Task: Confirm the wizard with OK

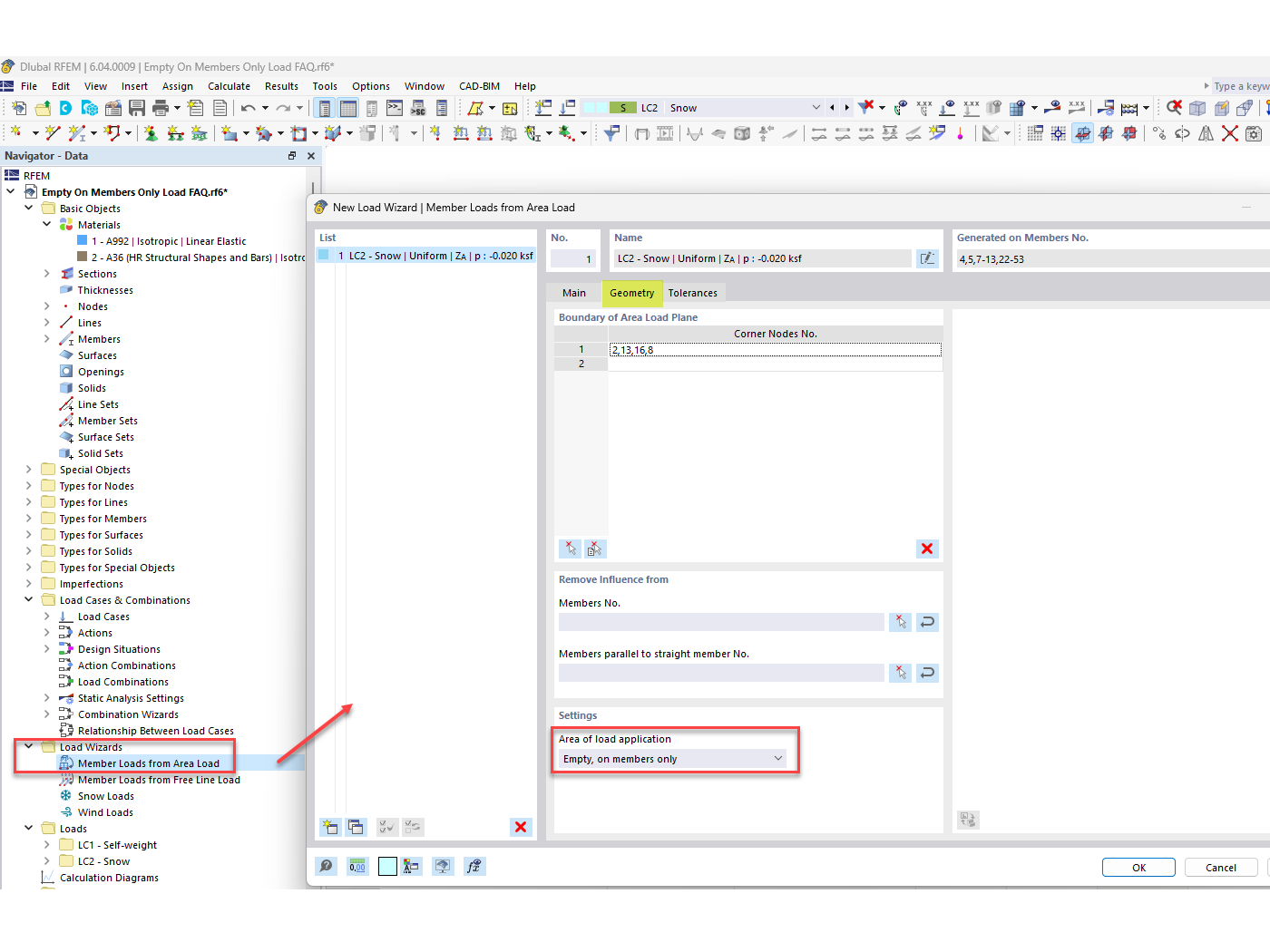Action: click(x=1138, y=867)
